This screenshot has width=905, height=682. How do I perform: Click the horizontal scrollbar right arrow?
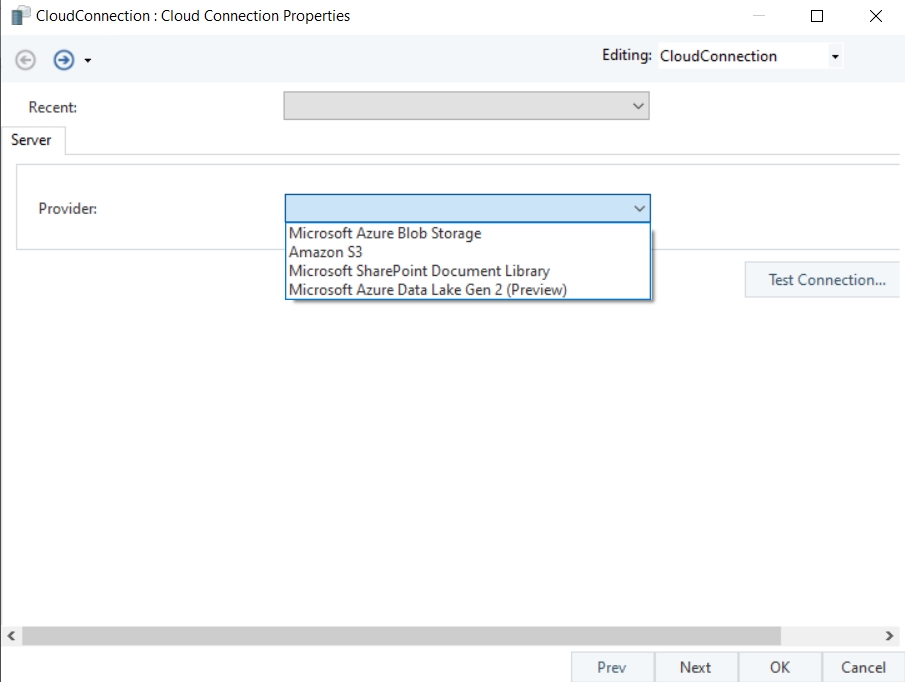tap(890, 636)
